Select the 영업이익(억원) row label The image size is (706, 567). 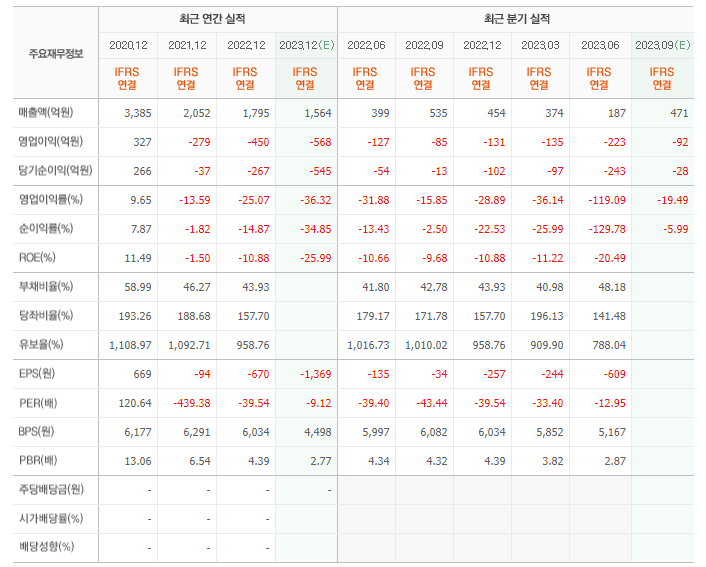(x=50, y=141)
